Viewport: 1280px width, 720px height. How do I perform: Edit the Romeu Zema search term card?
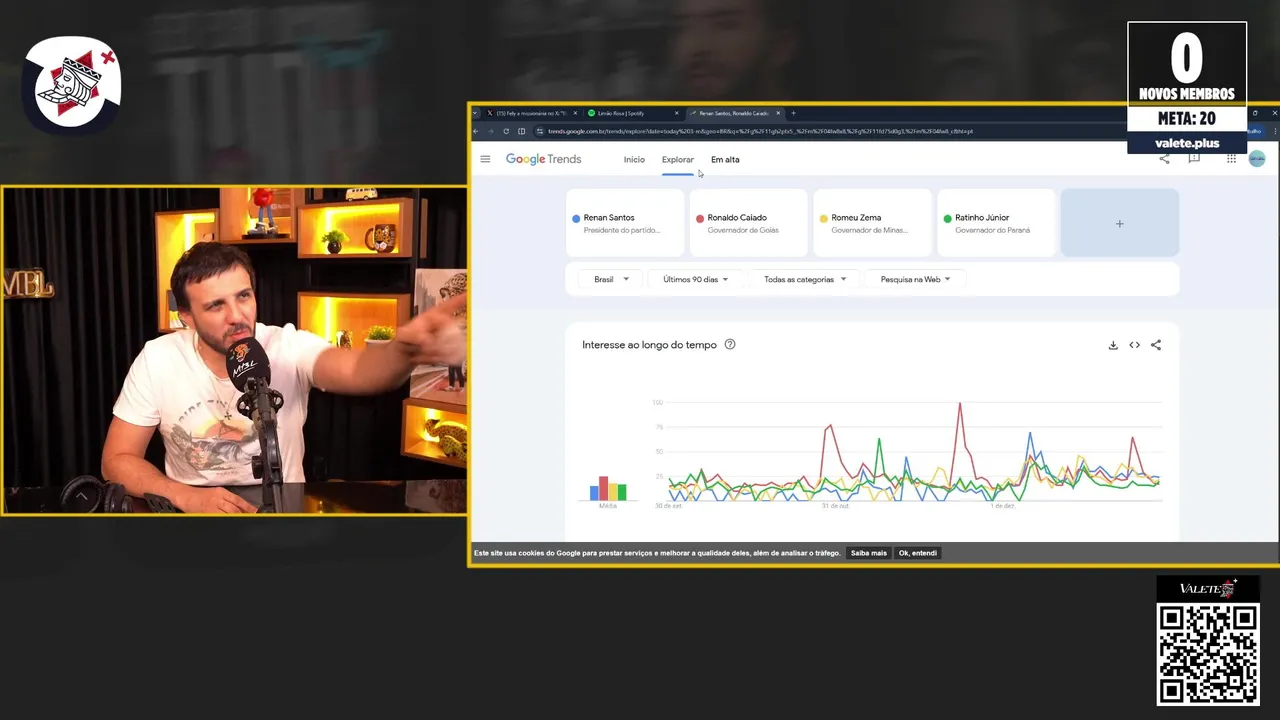[x=873, y=223]
